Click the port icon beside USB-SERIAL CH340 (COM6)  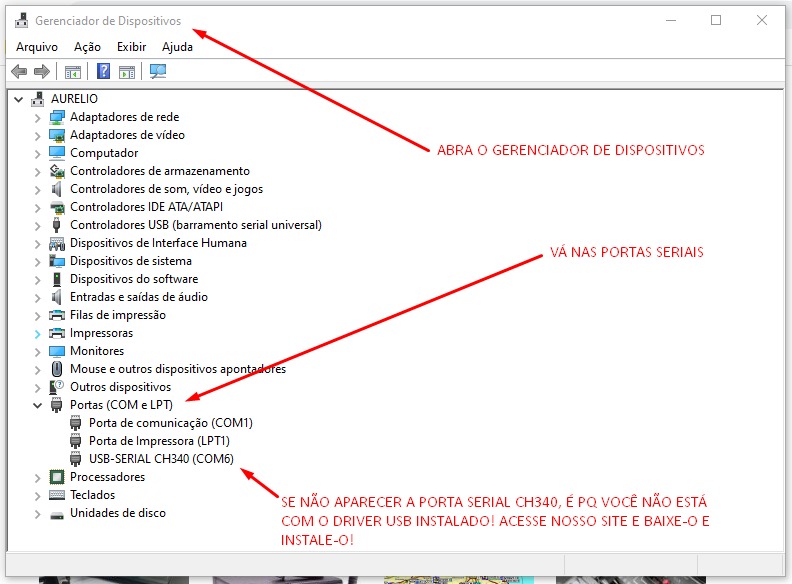click(76, 459)
